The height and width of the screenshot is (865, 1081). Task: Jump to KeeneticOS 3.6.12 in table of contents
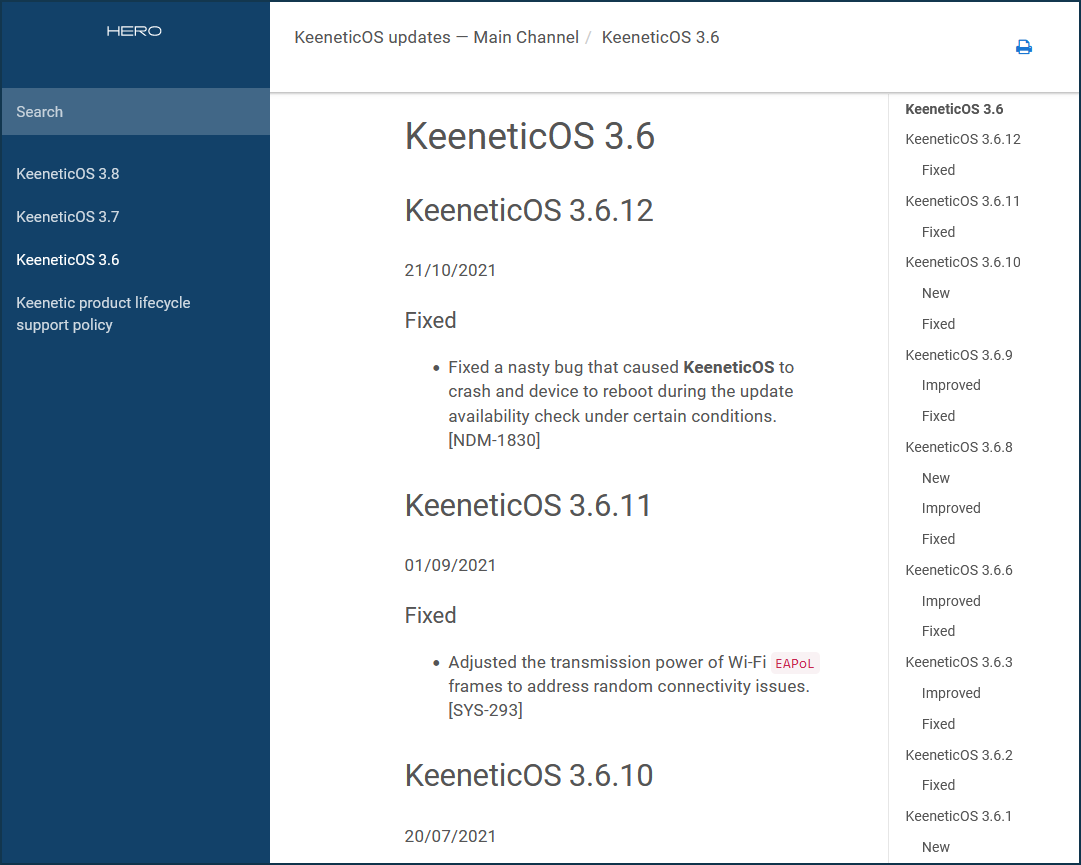point(963,139)
